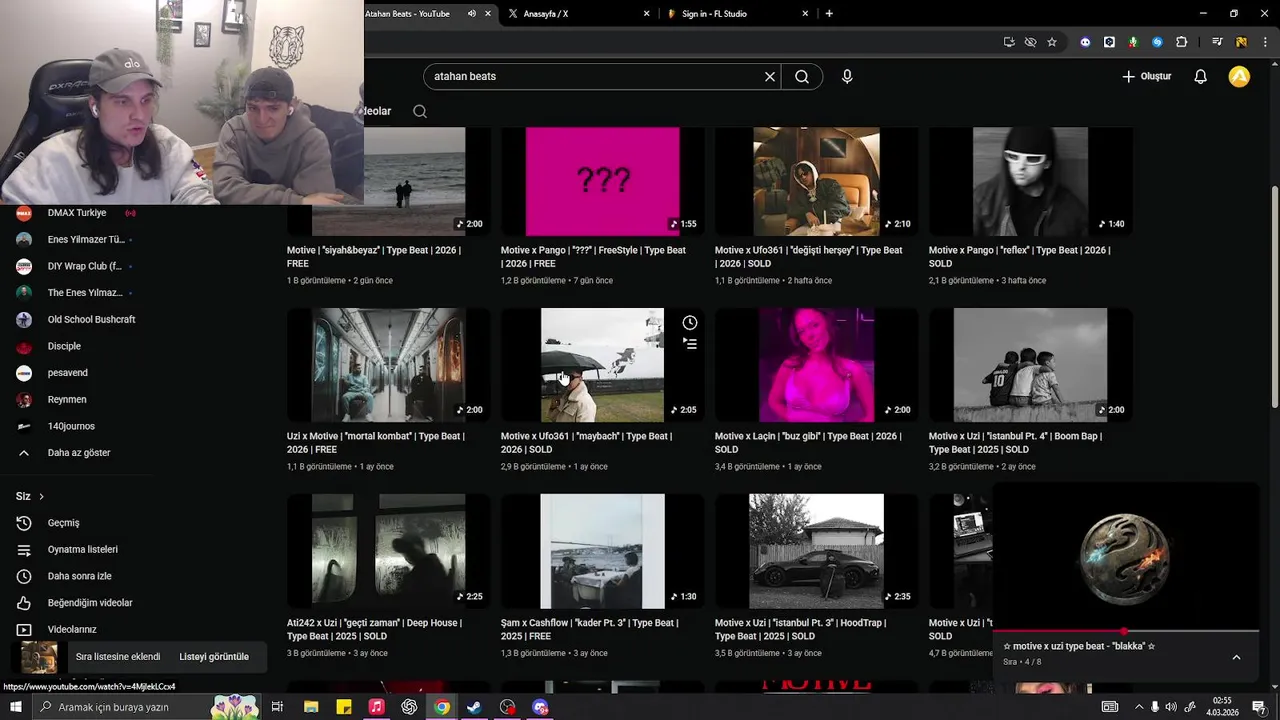Expand the mini player queue chevron
The height and width of the screenshot is (720, 1280).
coord(1236,657)
